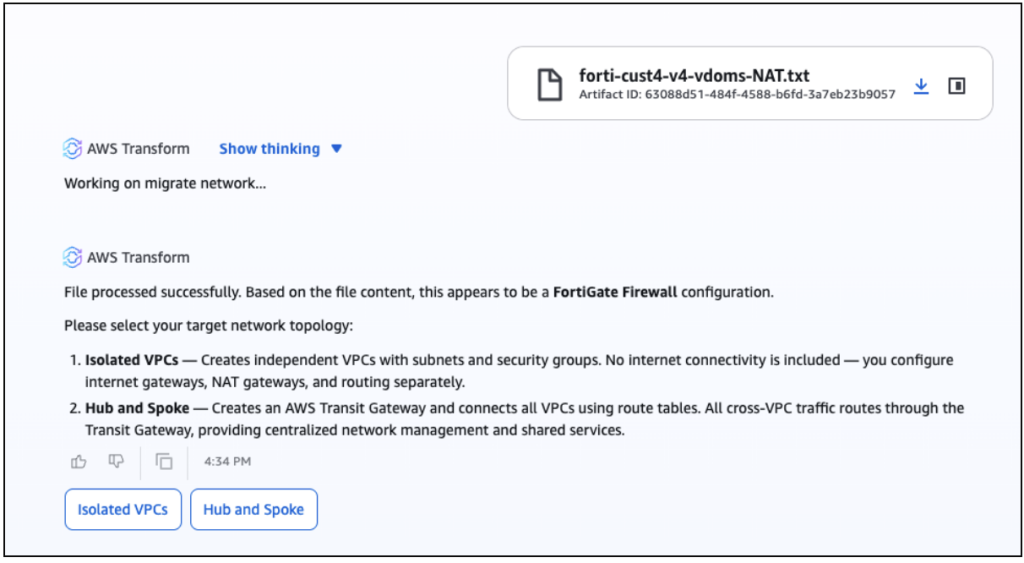
Task: Click the 'AWS Transform' name above 'File processed'
Action: pyautogui.click(x=138, y=257)
